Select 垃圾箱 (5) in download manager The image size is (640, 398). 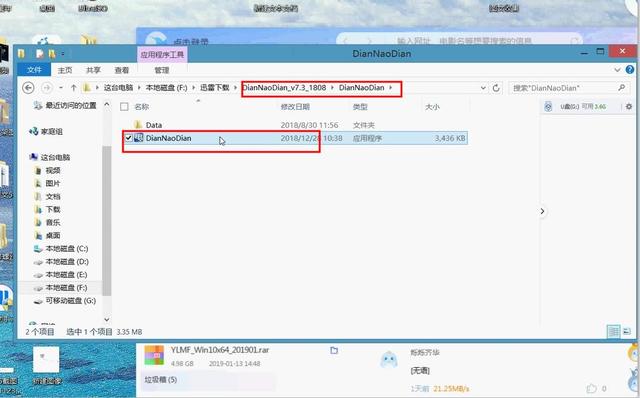click(161, 380)
